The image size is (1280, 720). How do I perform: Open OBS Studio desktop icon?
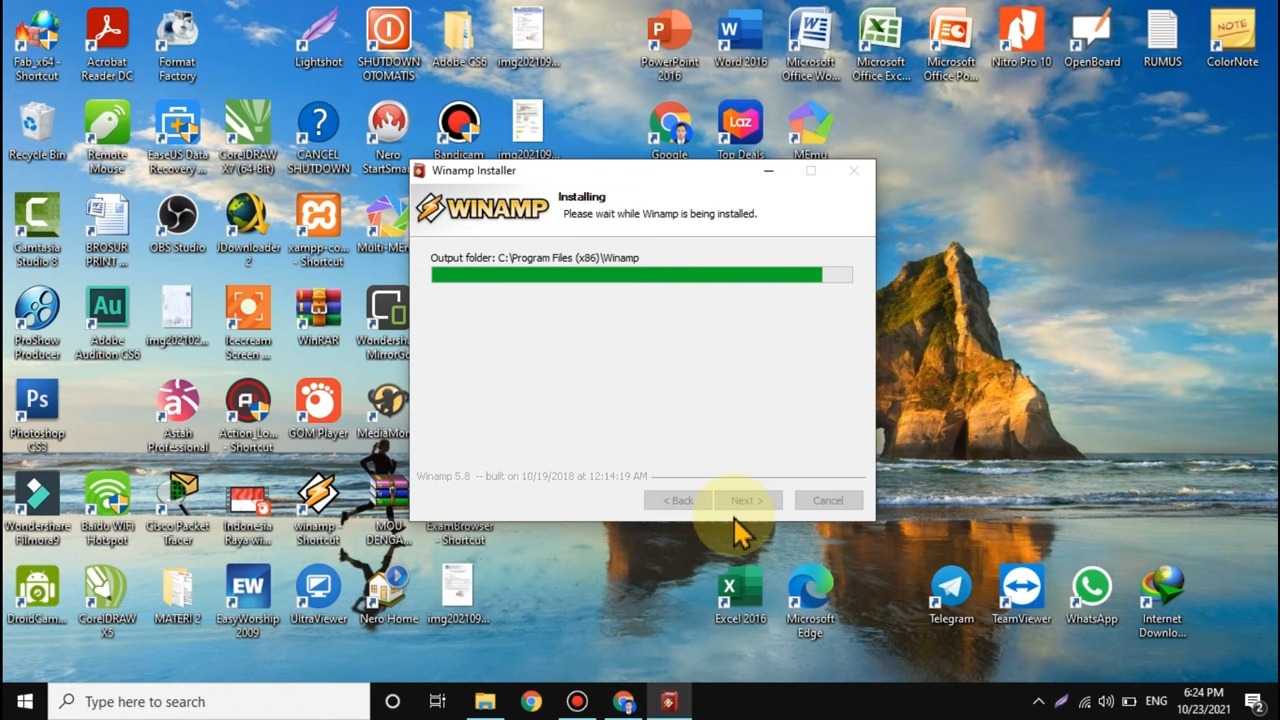point(177,224)
